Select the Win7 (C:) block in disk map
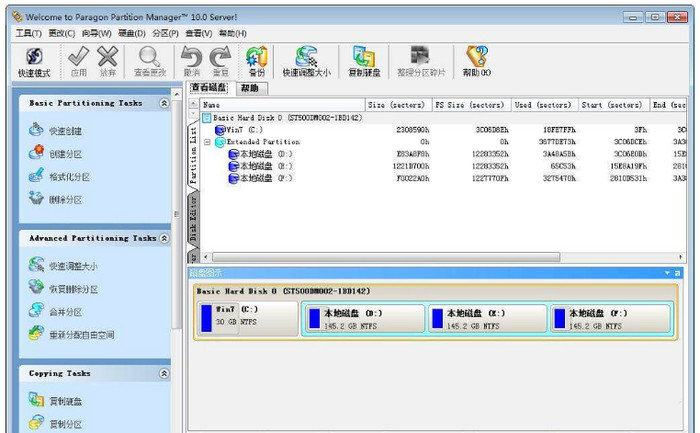The width and height of the screenshot is (700, 433). 245,318
